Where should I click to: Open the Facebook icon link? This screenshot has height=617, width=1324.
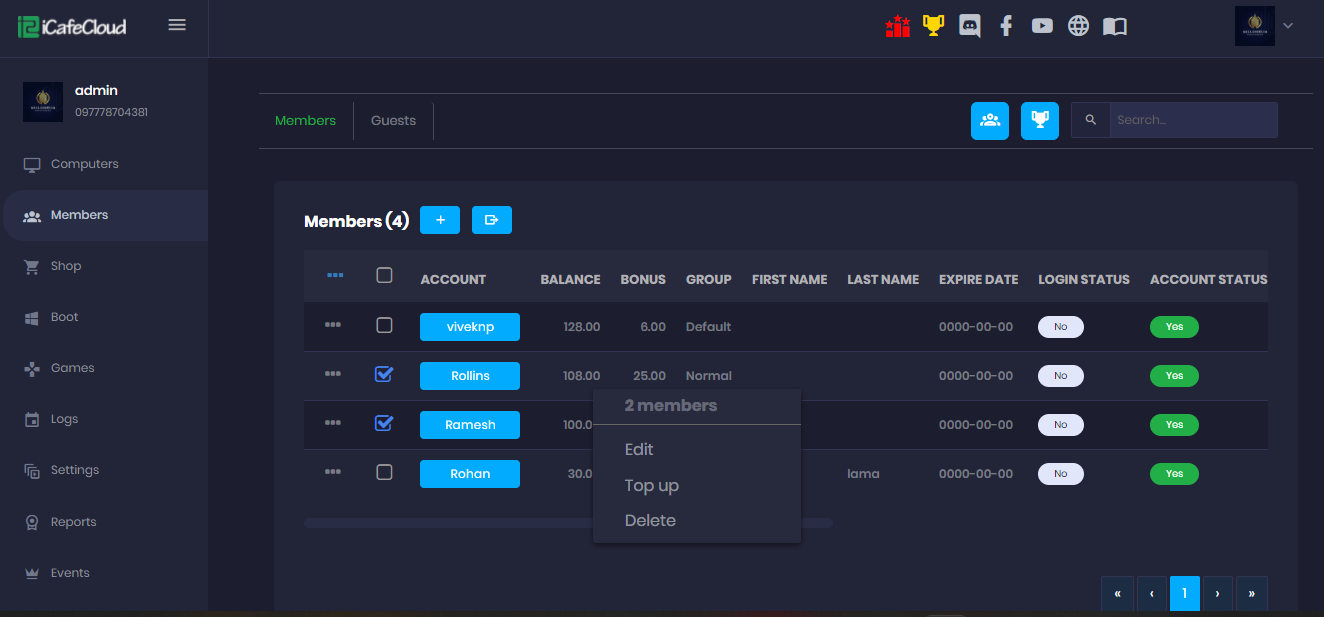click(1006, 26)
